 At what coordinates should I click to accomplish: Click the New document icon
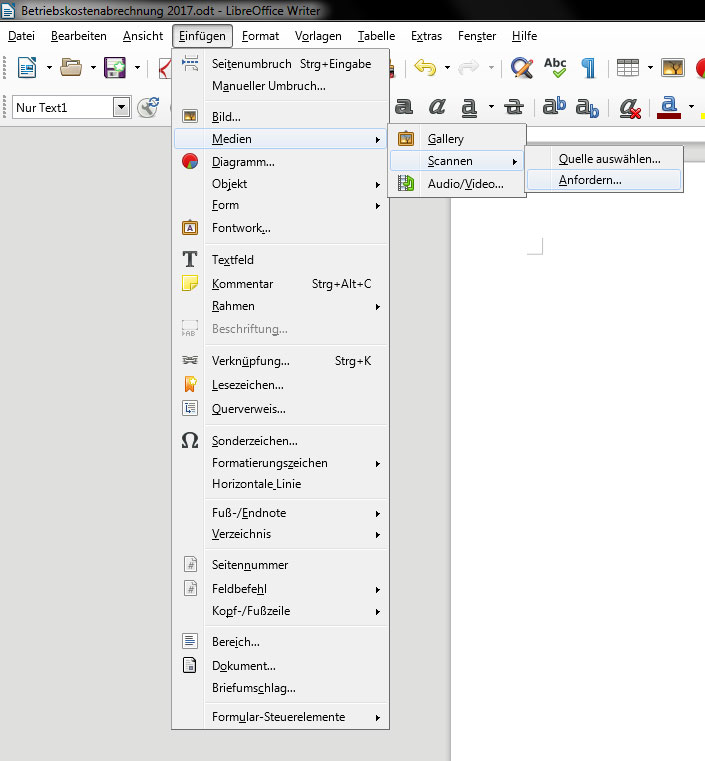pos(27,67)
